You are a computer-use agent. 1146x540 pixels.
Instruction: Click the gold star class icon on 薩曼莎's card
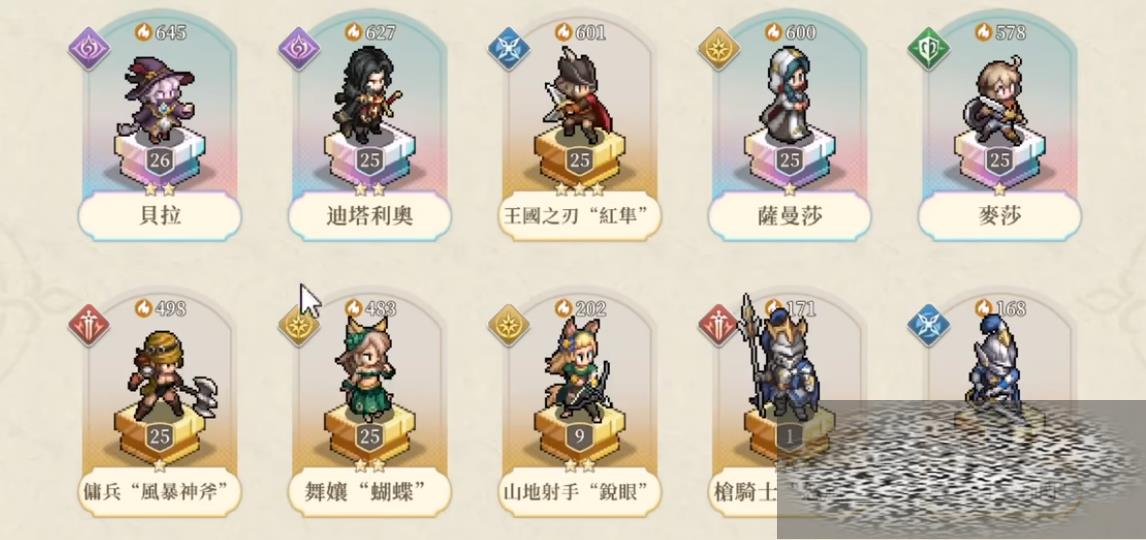[x=718, y=49]
